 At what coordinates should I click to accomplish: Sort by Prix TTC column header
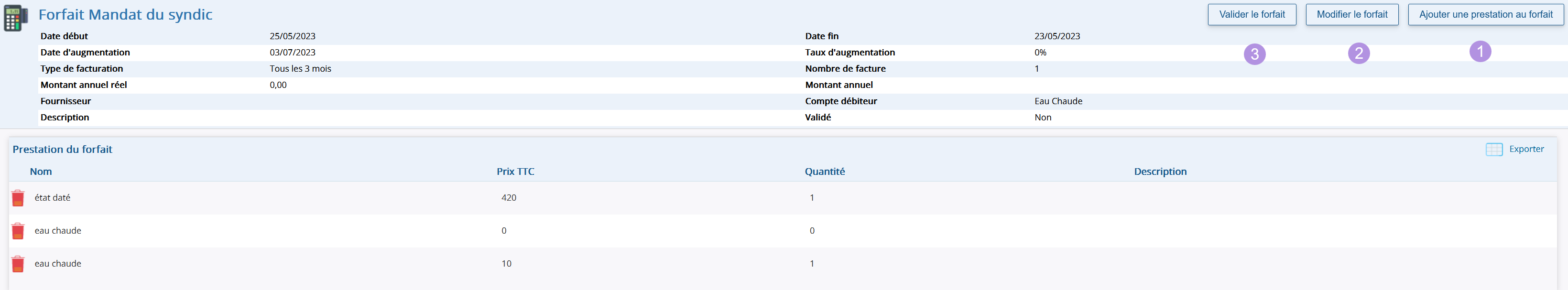pos(515,172)
